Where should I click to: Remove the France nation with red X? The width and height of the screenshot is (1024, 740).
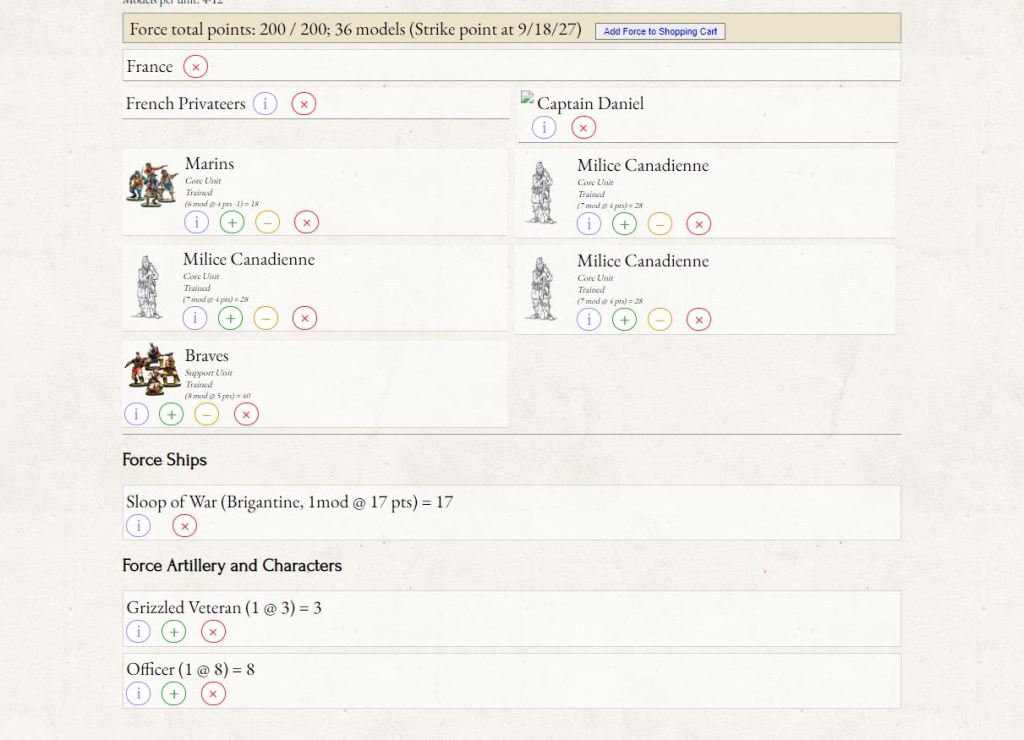pyautogui.click(x=196, y=67)
